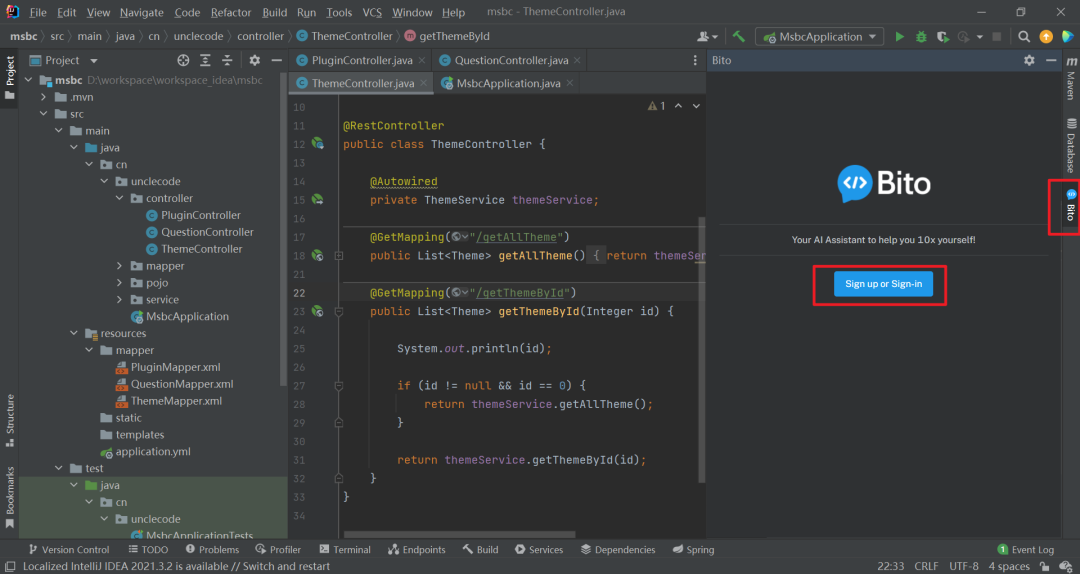Click the Search Everywhere magnifier icon
Screen dimensions: 1080x574
tap(1024, 37)
